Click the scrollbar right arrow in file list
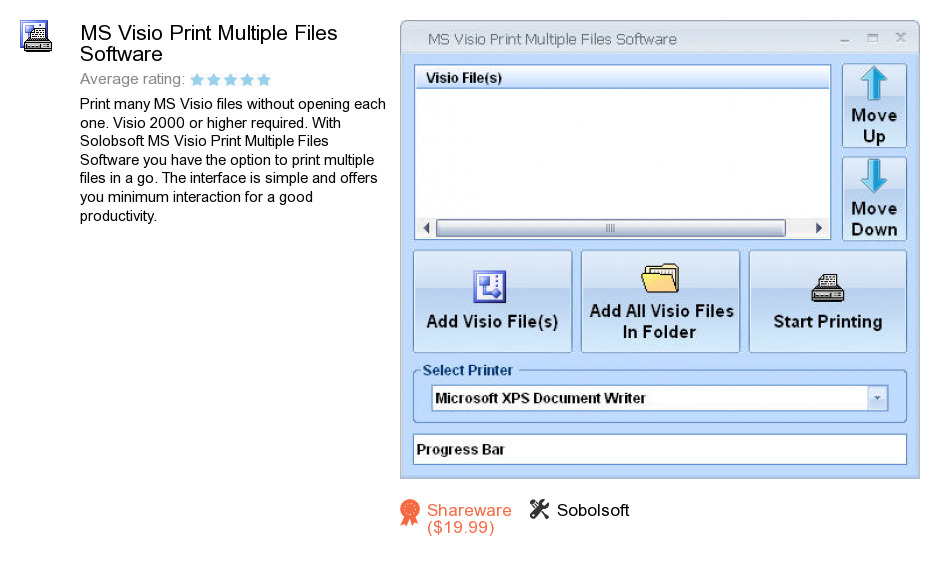The image size is (940, 563). 818,228
